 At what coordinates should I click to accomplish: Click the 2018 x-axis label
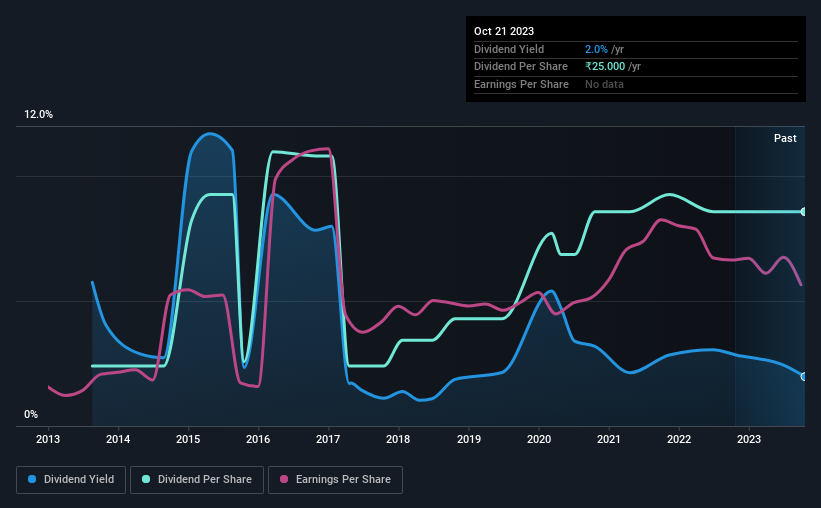pyautogui.click(x=398, y=439)
